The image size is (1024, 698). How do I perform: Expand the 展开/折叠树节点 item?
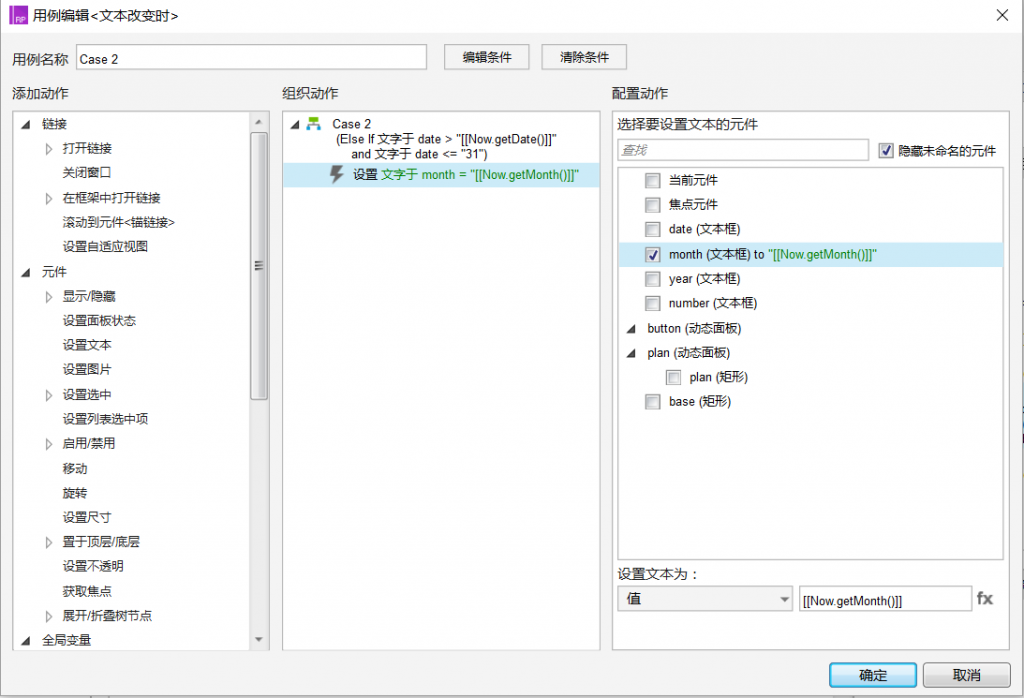[x=49, y=616]
